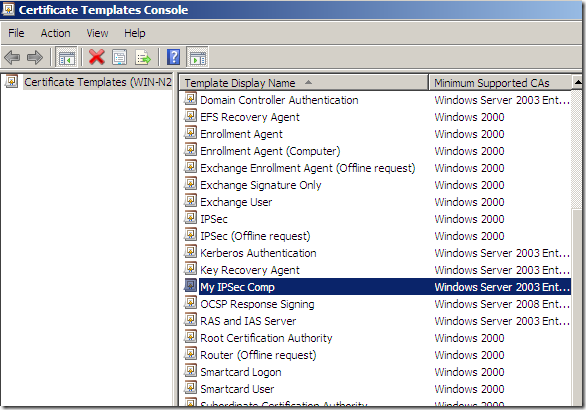Click the RAS and IAS Server icon
Image resolution: width=586 pixels, height=410 pixels.
click(190, 320)
